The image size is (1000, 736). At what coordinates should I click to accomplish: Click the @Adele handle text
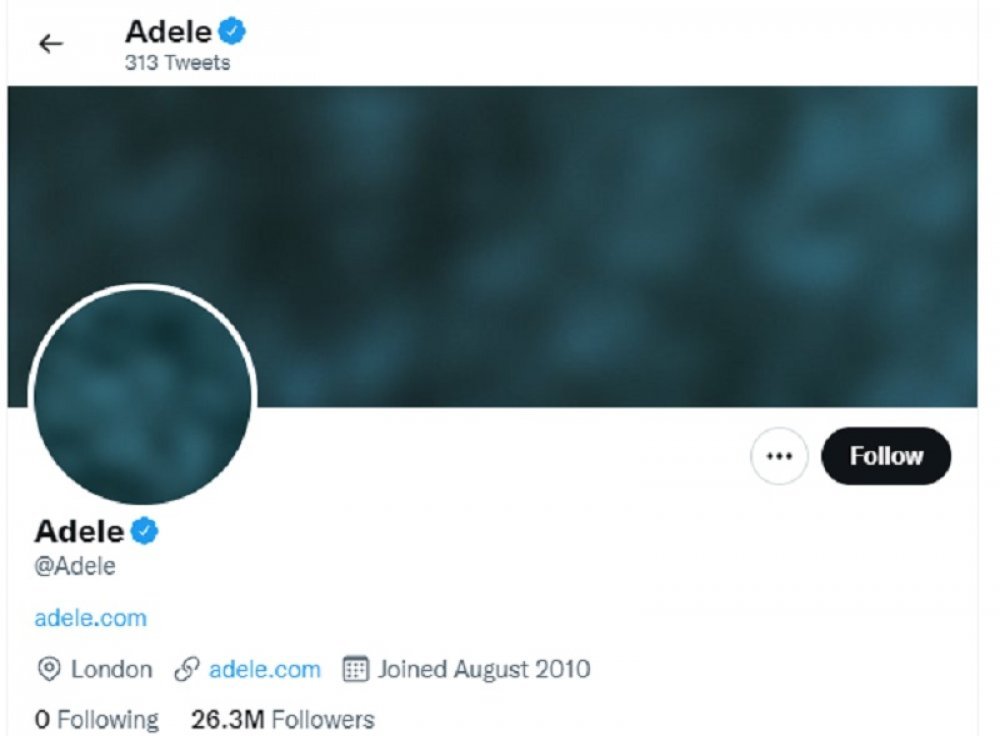pos(75,566)
